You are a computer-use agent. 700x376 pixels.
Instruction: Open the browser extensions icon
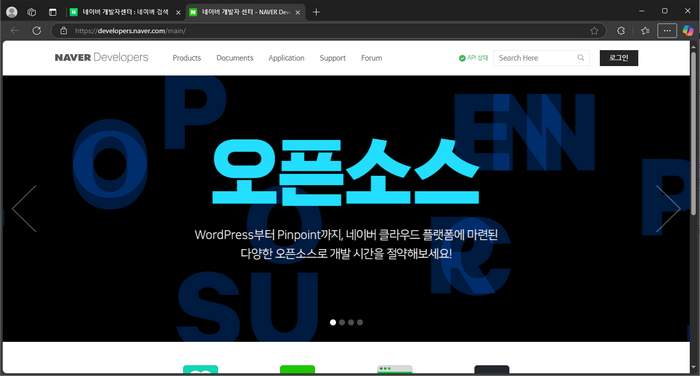pos(621,31)
